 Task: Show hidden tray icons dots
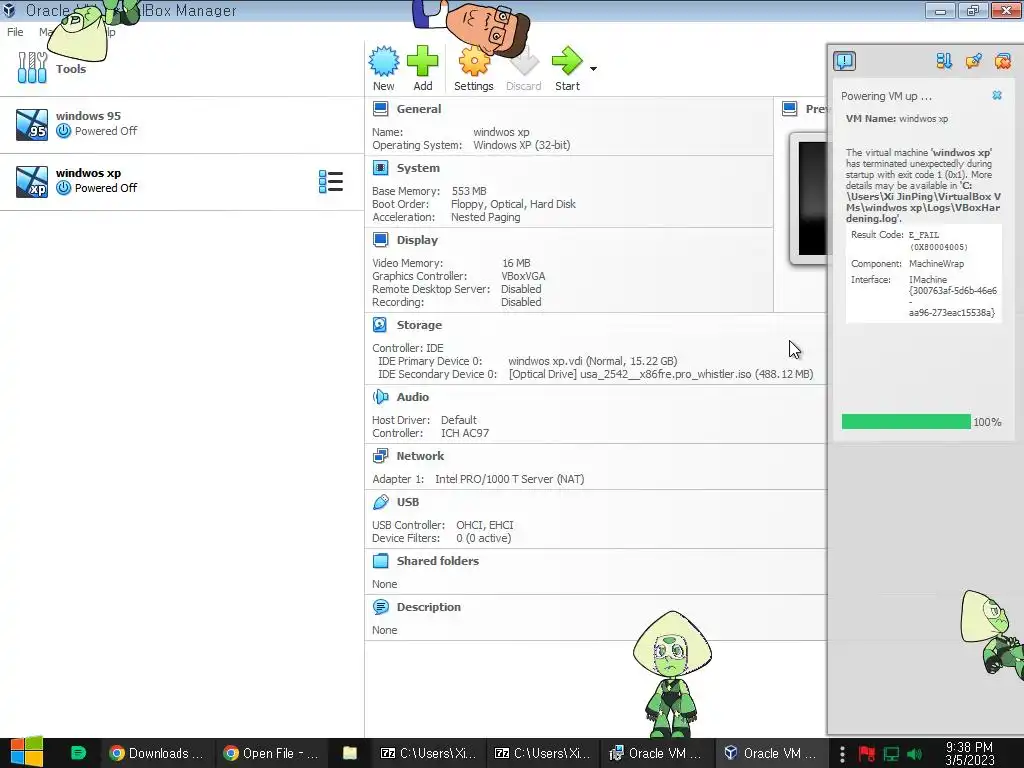click(x=842, y=754)
